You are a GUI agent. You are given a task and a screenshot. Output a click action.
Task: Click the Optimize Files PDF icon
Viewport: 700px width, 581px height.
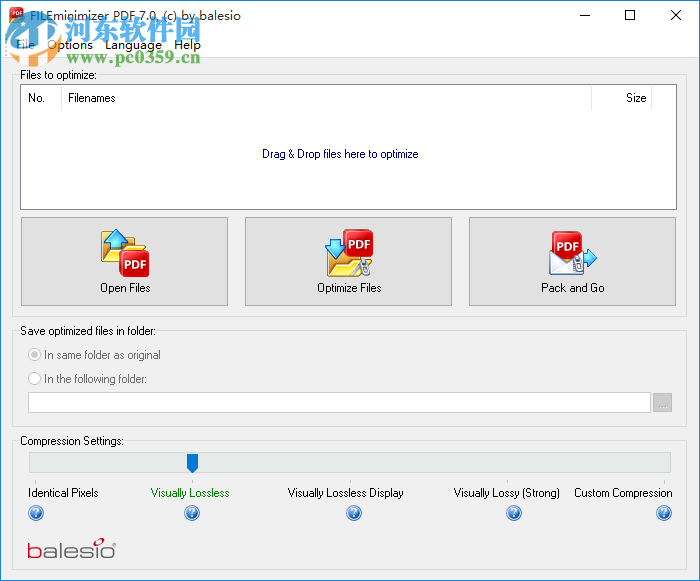pos(349,253)
